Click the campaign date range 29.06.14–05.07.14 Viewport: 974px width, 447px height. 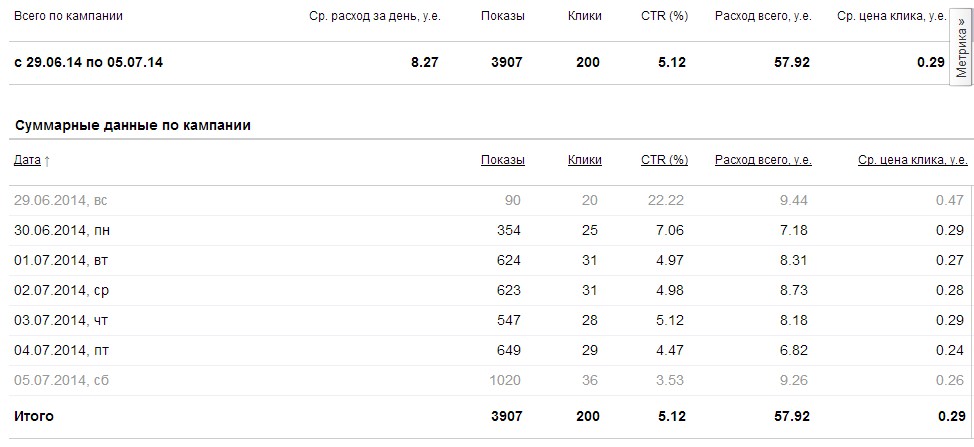pos(88,62)
